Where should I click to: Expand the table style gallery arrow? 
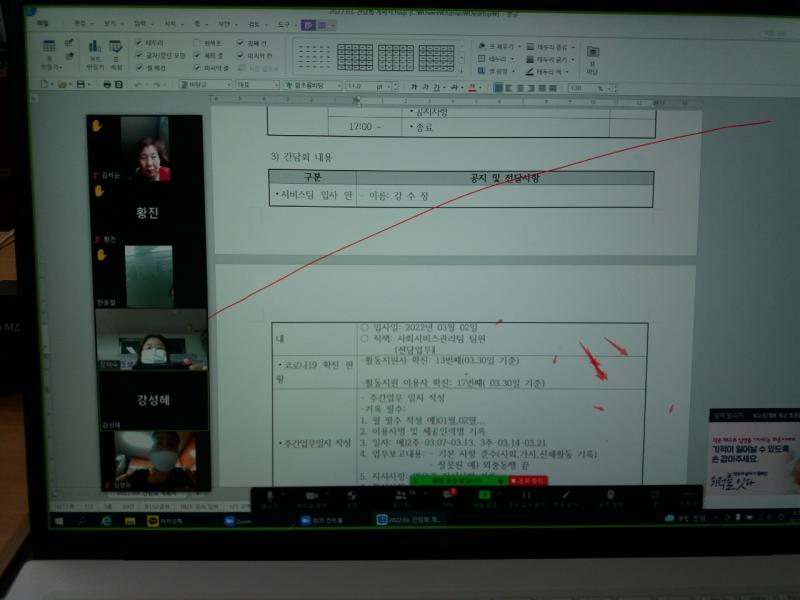[461, 70]
